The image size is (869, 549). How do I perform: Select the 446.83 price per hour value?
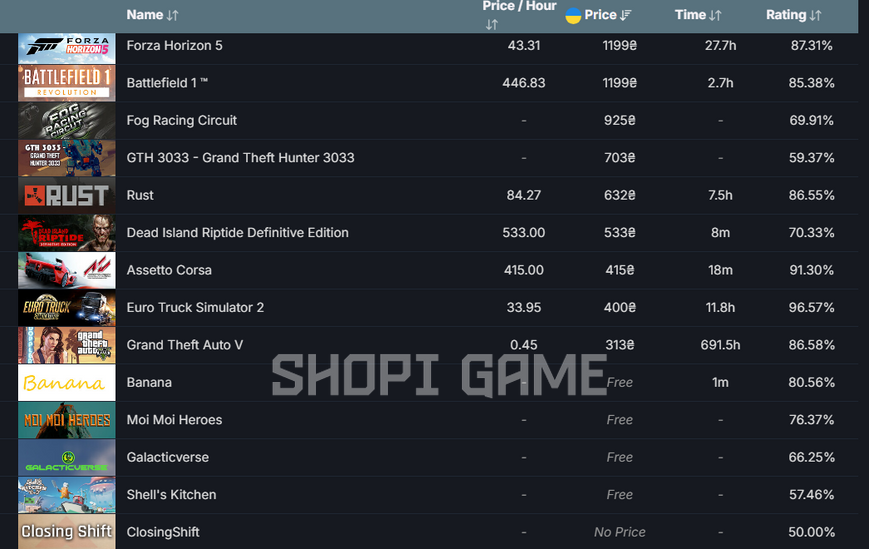pyautogui.click(x=524, y=83)
